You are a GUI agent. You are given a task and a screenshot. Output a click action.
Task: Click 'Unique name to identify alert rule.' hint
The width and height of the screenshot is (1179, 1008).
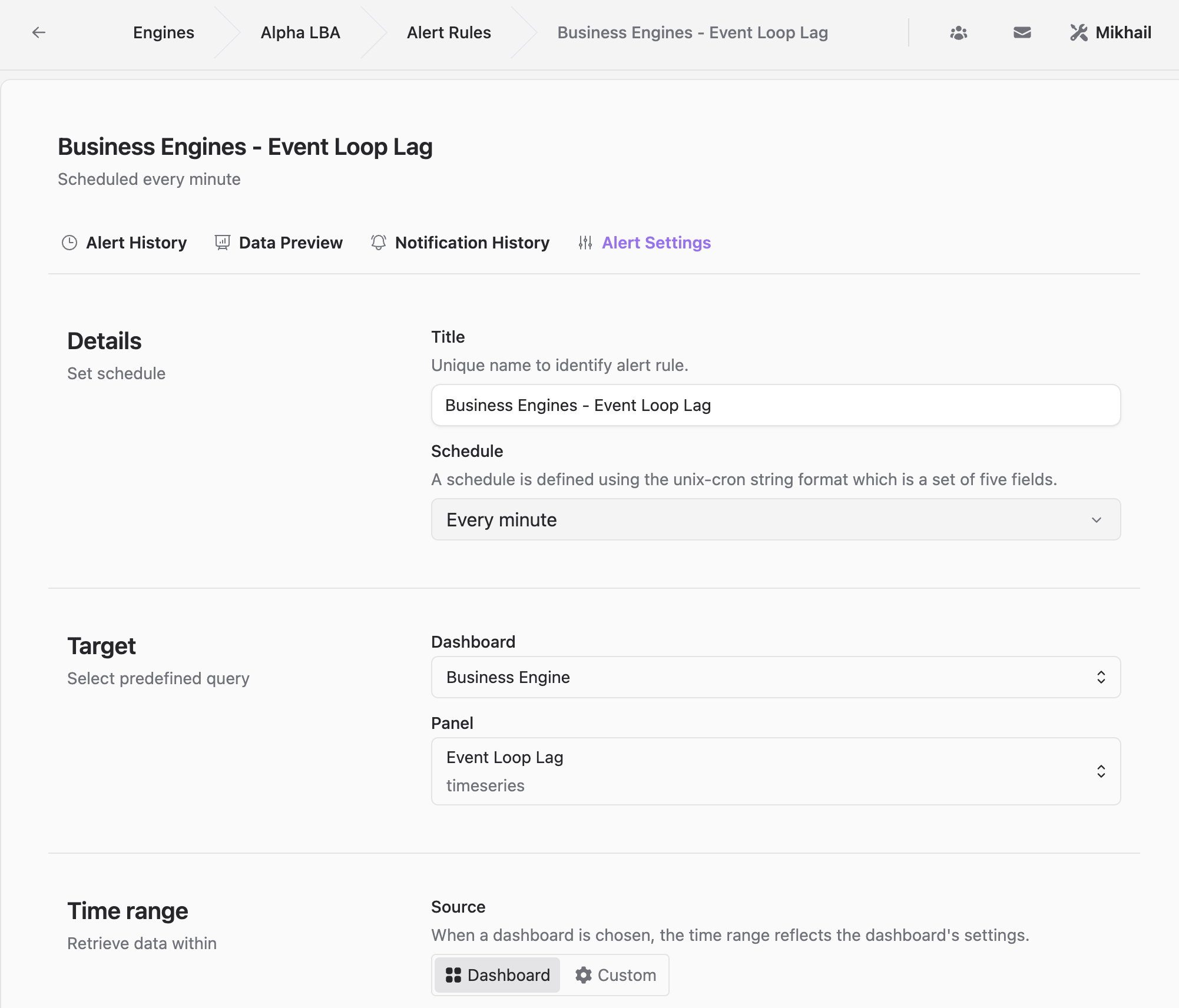pos(559,365)
